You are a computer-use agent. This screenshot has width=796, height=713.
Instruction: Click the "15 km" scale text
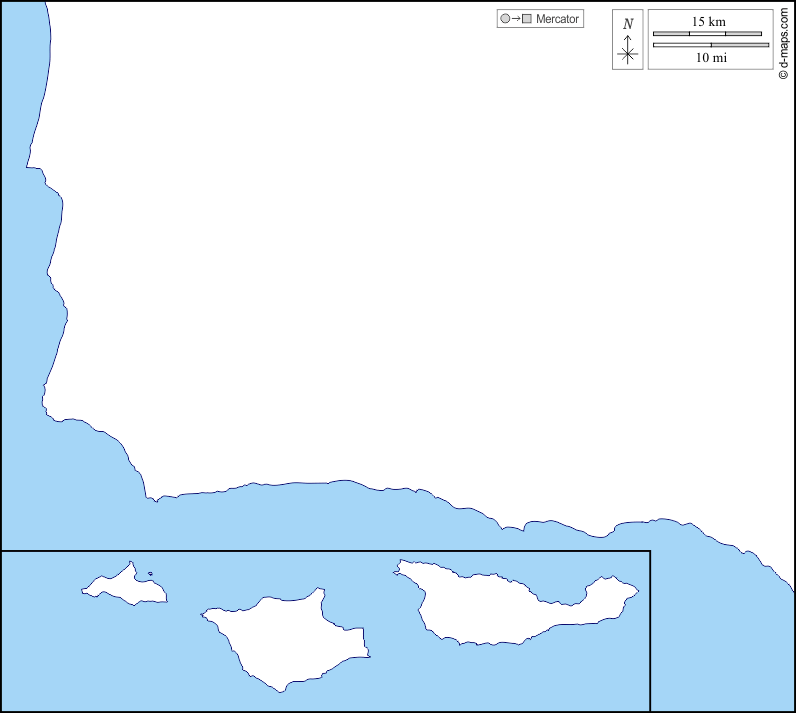click(710, 21)
